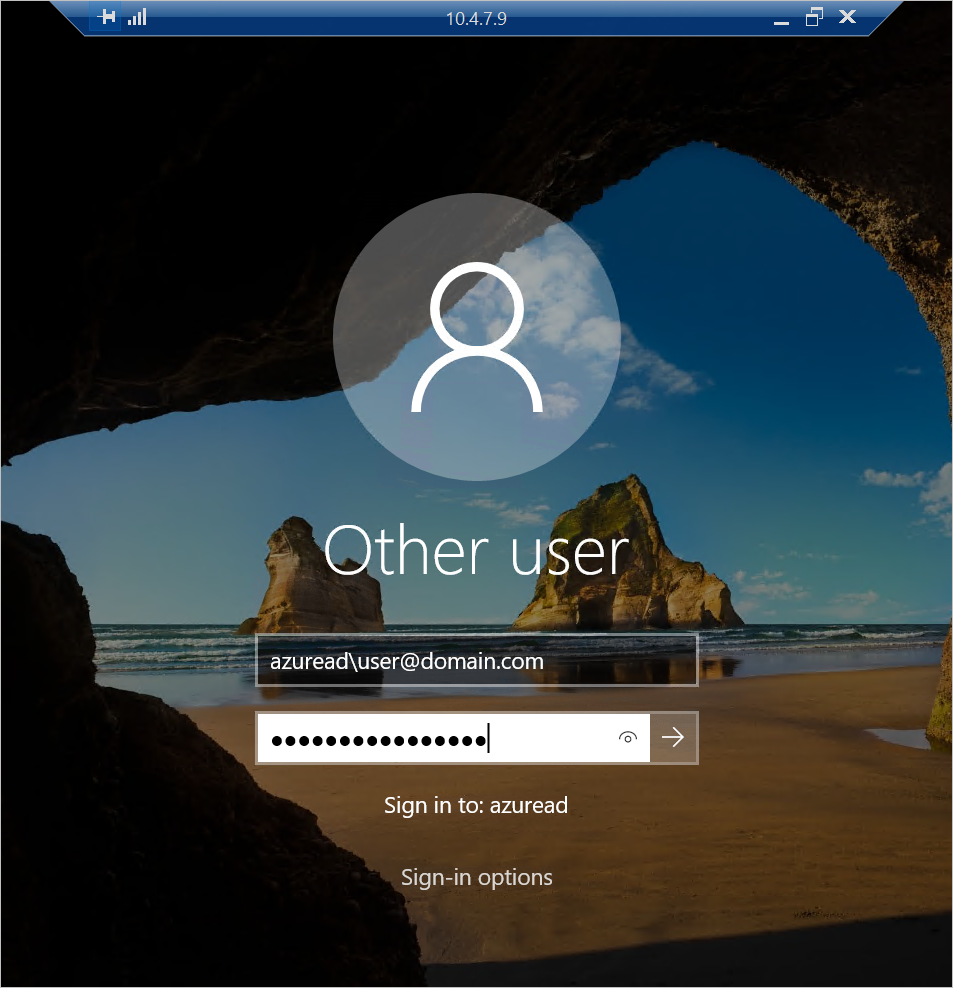This screenshot has height=988, width=953.
Task: Submit the password with the arrow button
Action: [673, 737]
